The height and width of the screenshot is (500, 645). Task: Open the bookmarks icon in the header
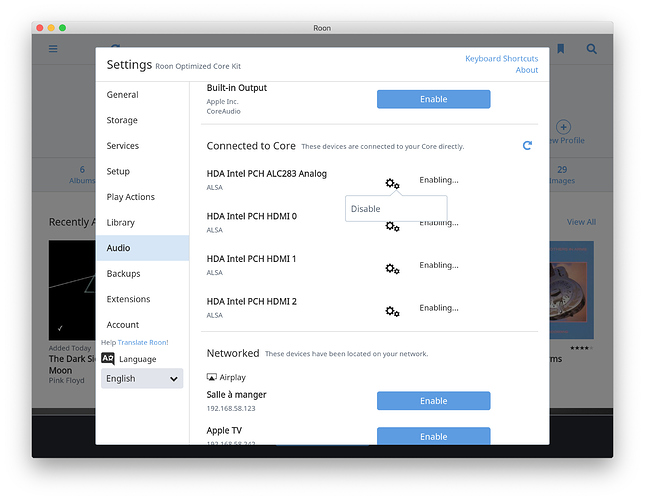pos(560,49)
